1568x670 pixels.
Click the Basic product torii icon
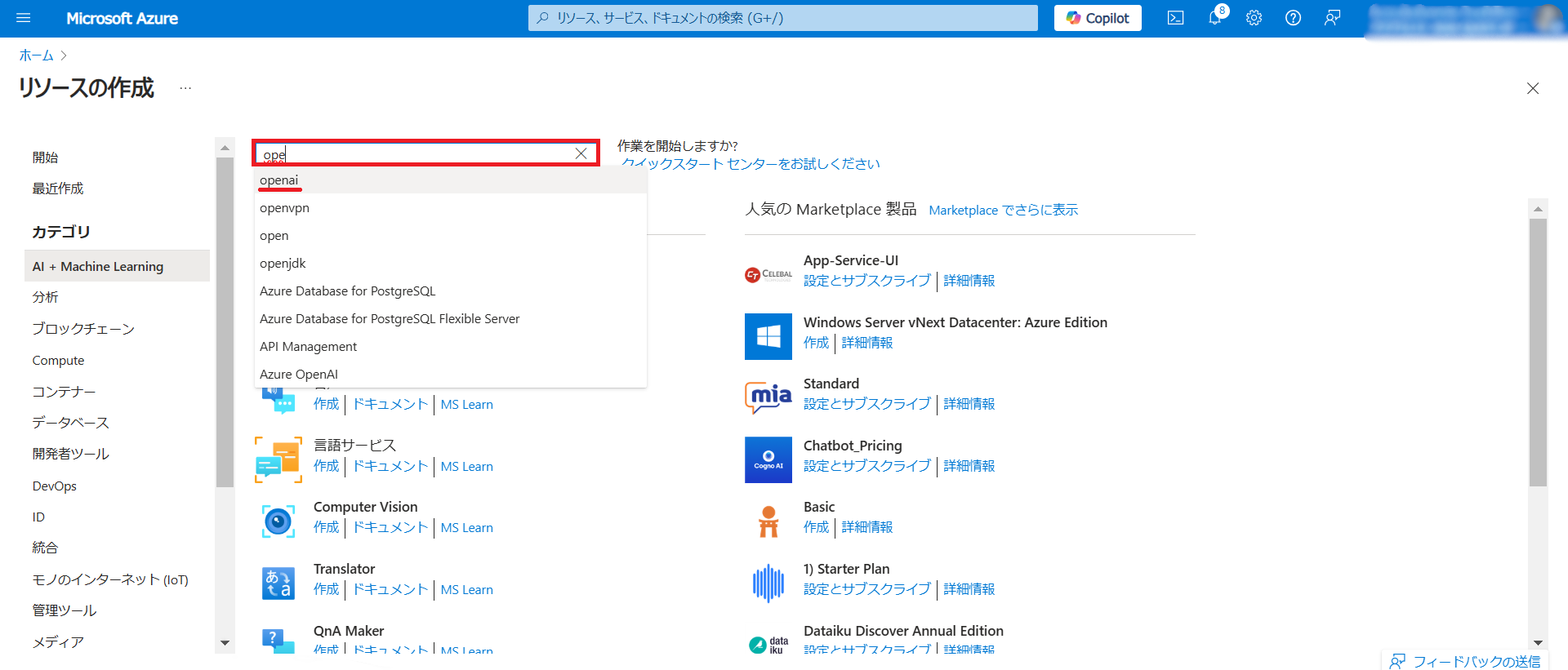[768, 521]
